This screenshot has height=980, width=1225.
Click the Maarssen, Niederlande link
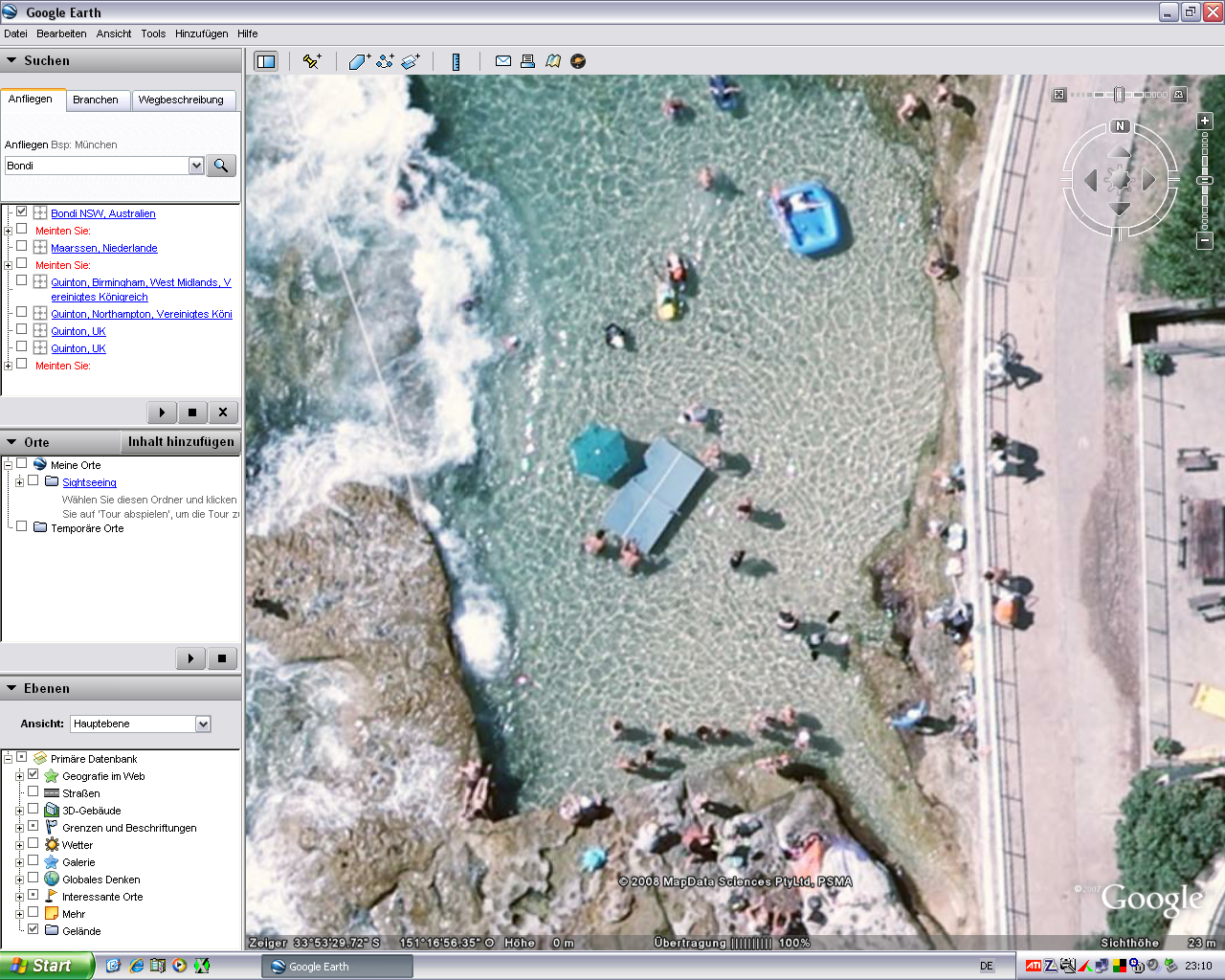[103, 248]
